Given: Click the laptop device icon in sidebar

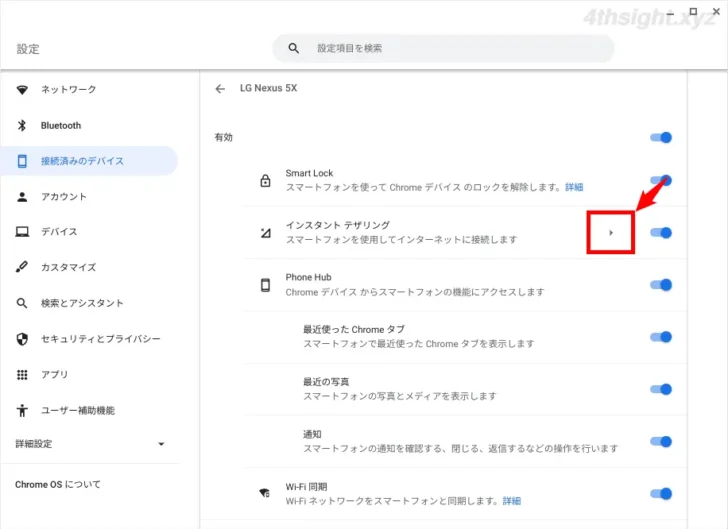Looking at the screenshot, I should [x=22, y=231].
